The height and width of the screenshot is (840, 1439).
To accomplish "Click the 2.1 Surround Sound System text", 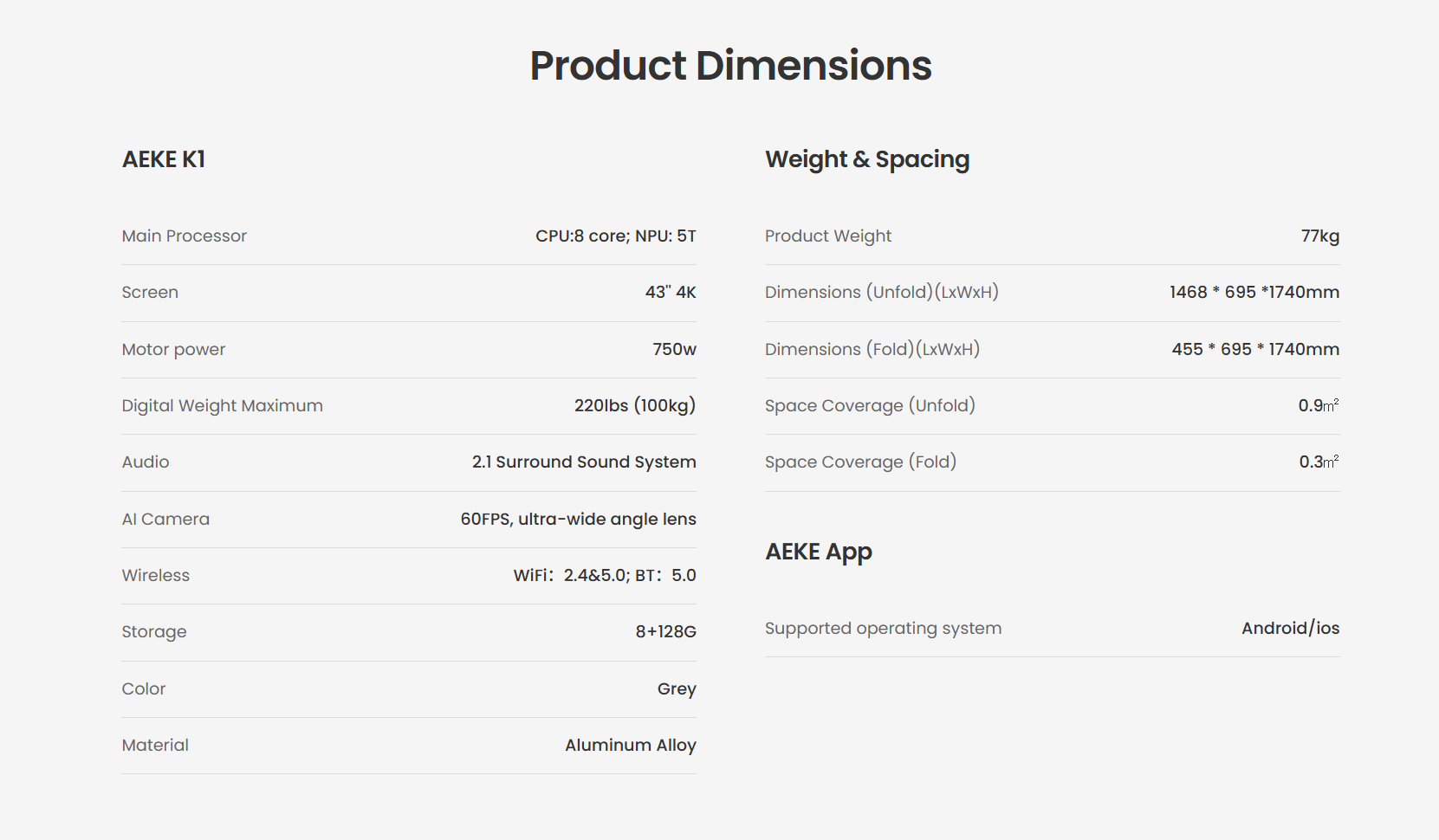I will [583, 462].
